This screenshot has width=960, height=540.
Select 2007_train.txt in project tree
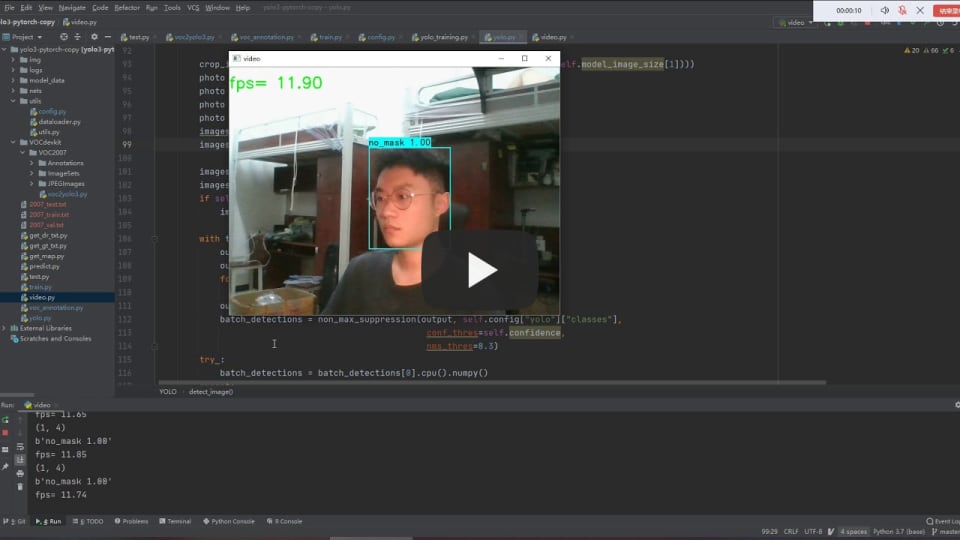45,215
